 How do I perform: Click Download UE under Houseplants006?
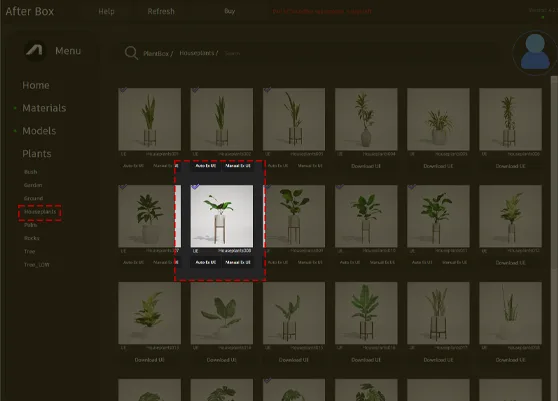510,166
